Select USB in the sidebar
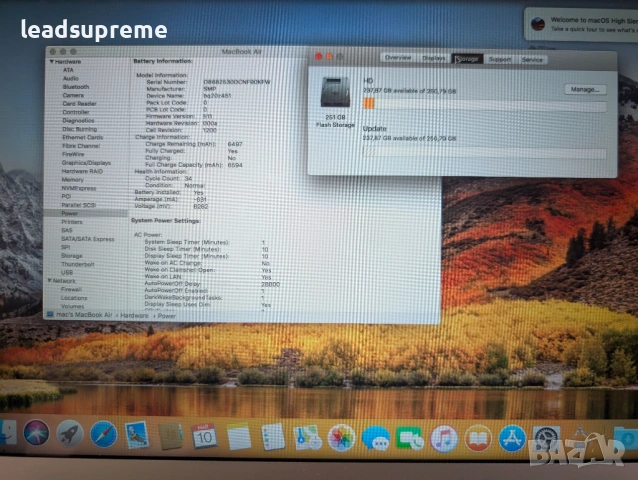 pos(67,273)
